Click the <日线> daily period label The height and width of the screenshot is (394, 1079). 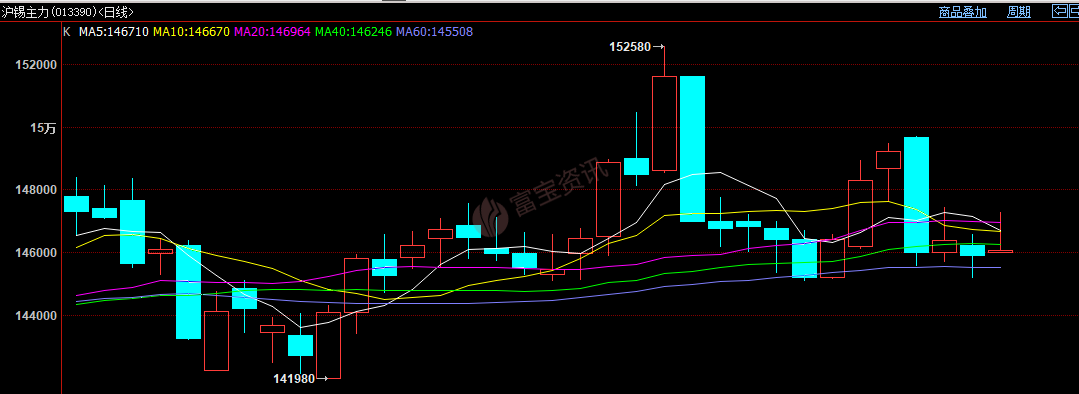click(116, 12)
